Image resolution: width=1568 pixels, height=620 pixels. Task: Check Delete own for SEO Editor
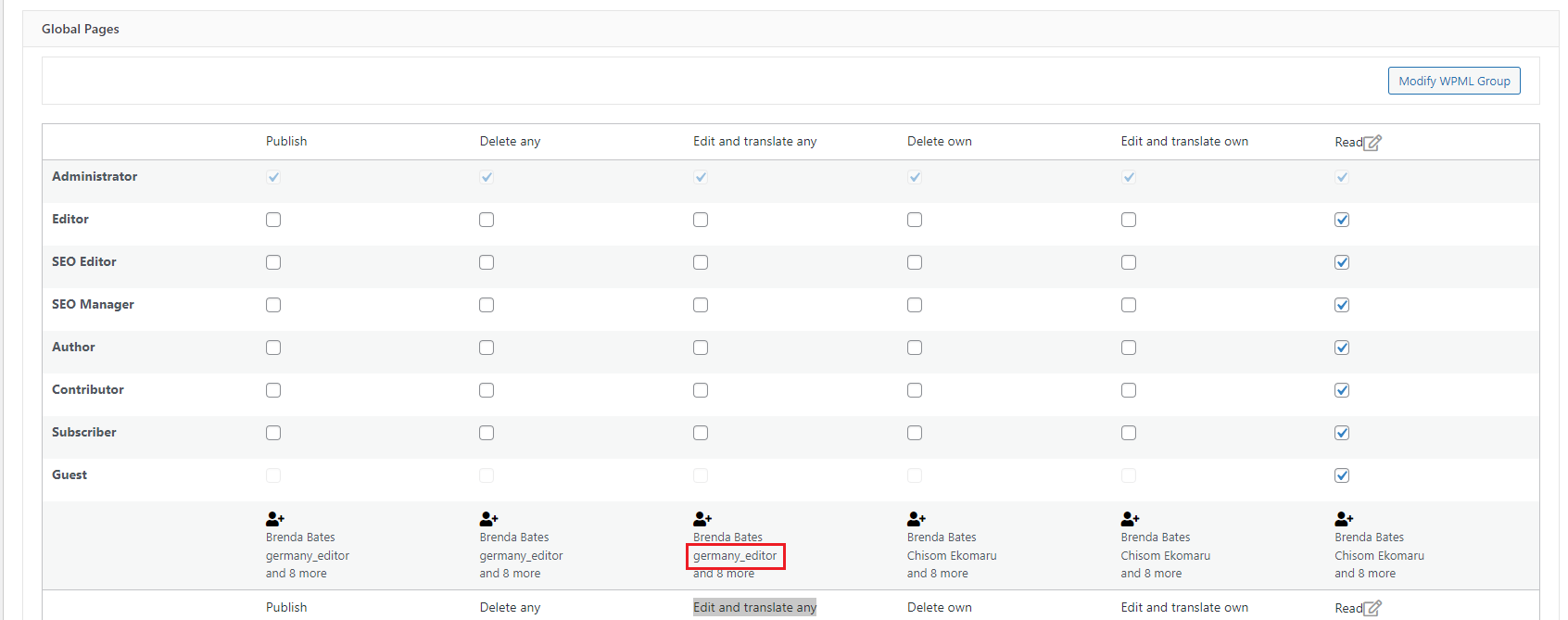[915, 262]
